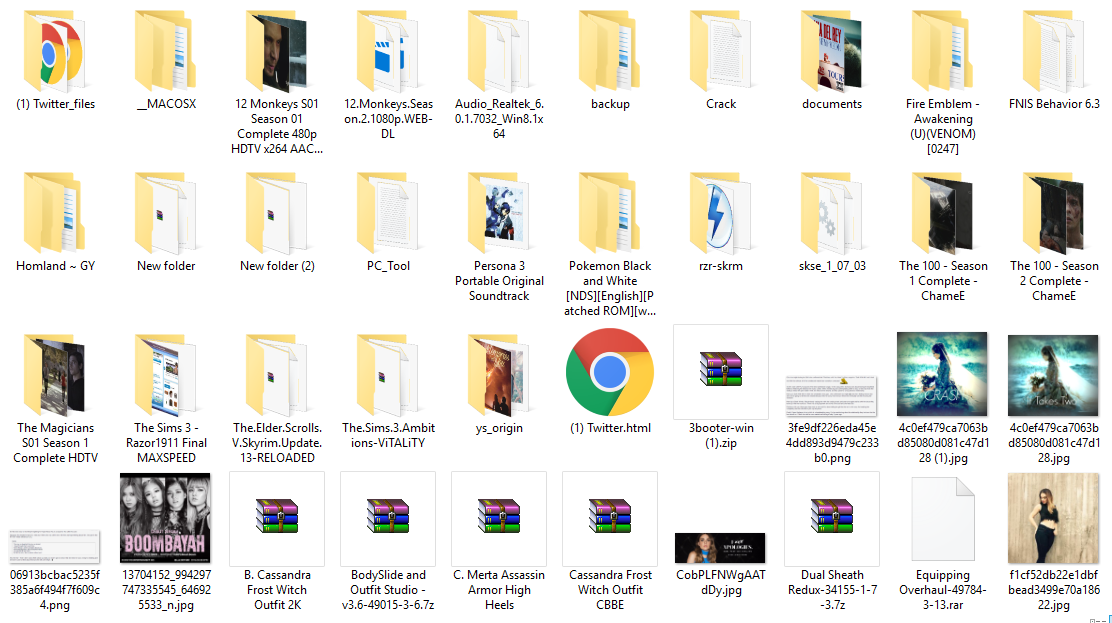The image size is (1112, 623).
Task: Open the 12 Monkeys S01 Season 01 folder
Action: pos(277,51)
